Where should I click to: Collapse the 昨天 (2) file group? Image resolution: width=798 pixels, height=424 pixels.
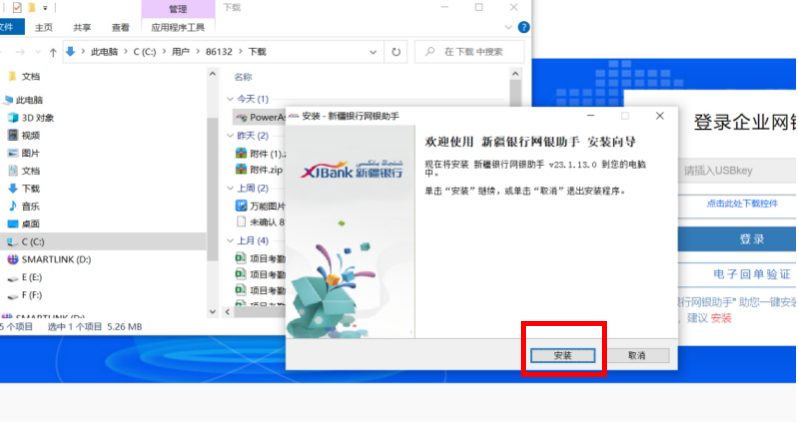[230, 135]
